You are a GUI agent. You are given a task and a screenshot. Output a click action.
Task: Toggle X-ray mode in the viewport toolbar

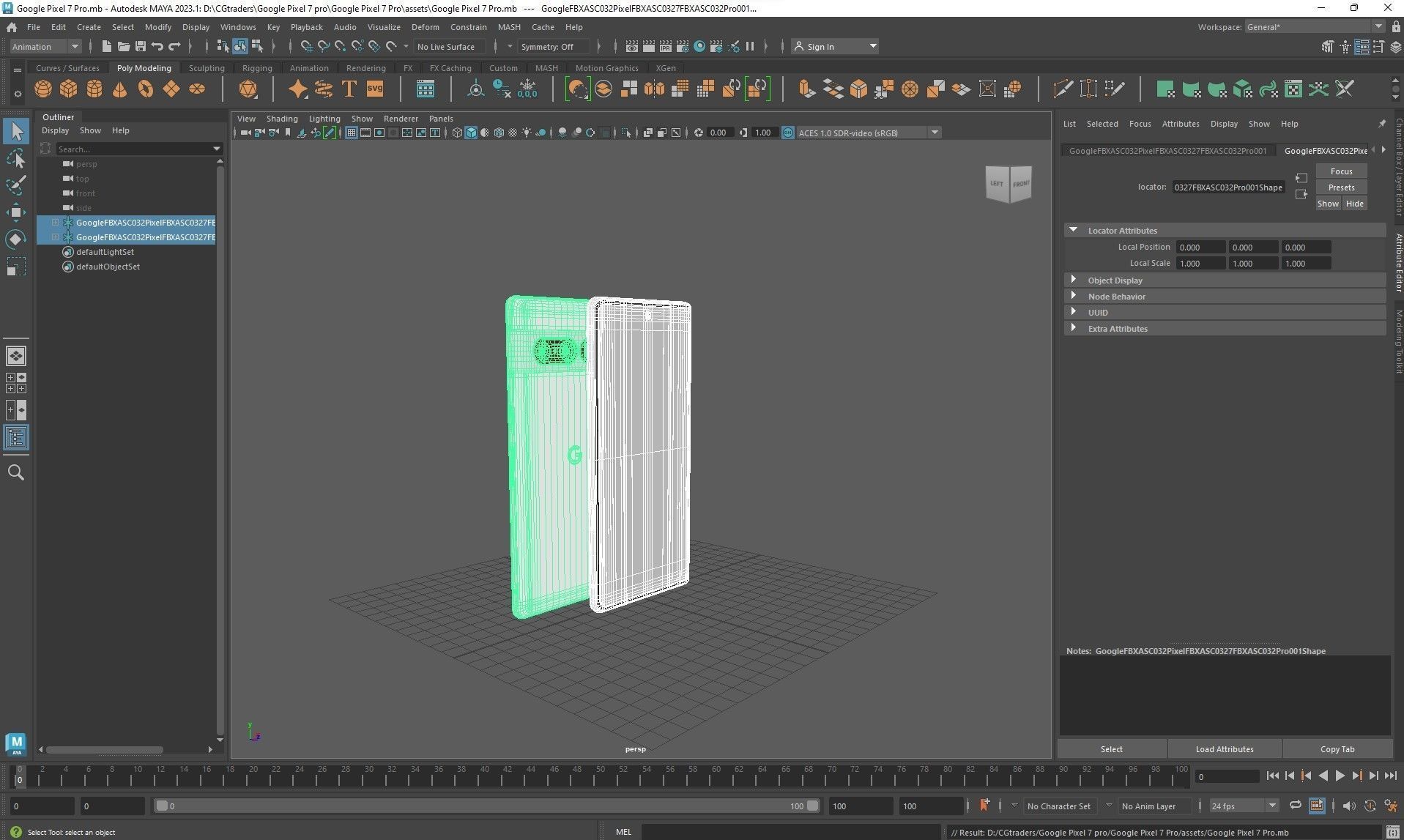(647, 133)
